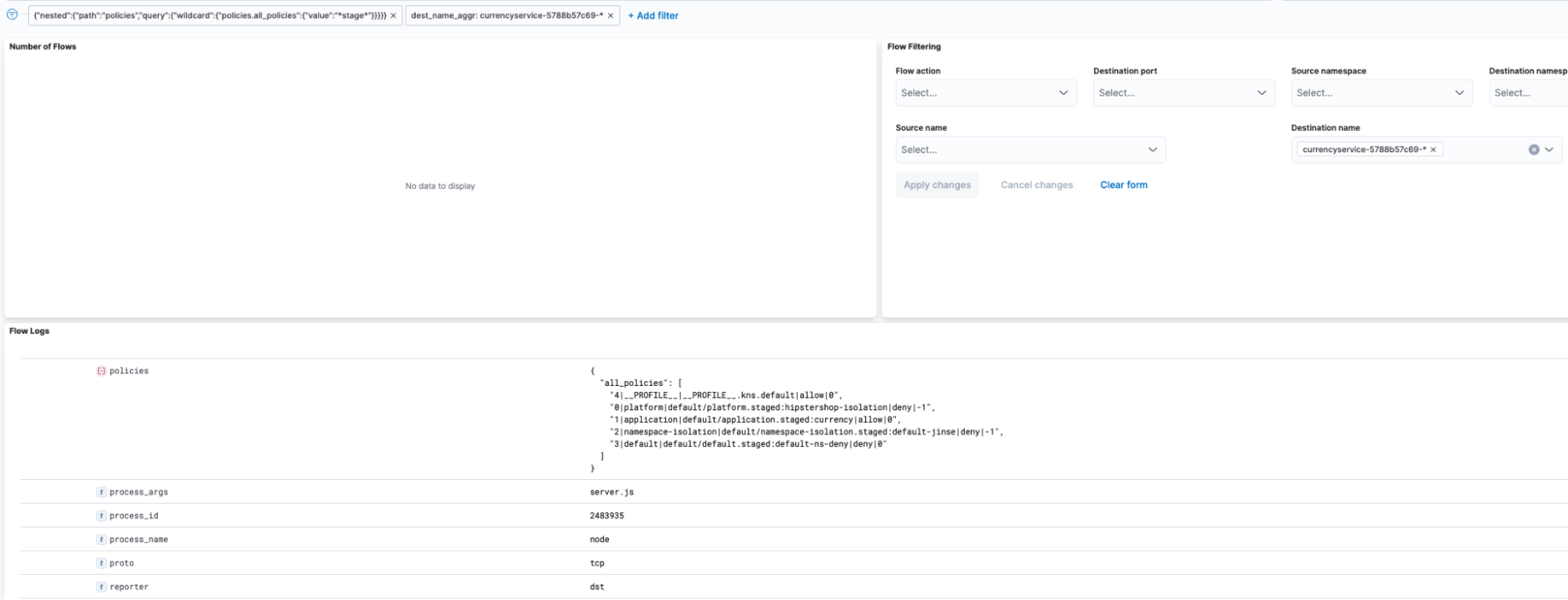Open the Destination port dropdown
Screen dimensions: 1568x600
pos(1183,93)
